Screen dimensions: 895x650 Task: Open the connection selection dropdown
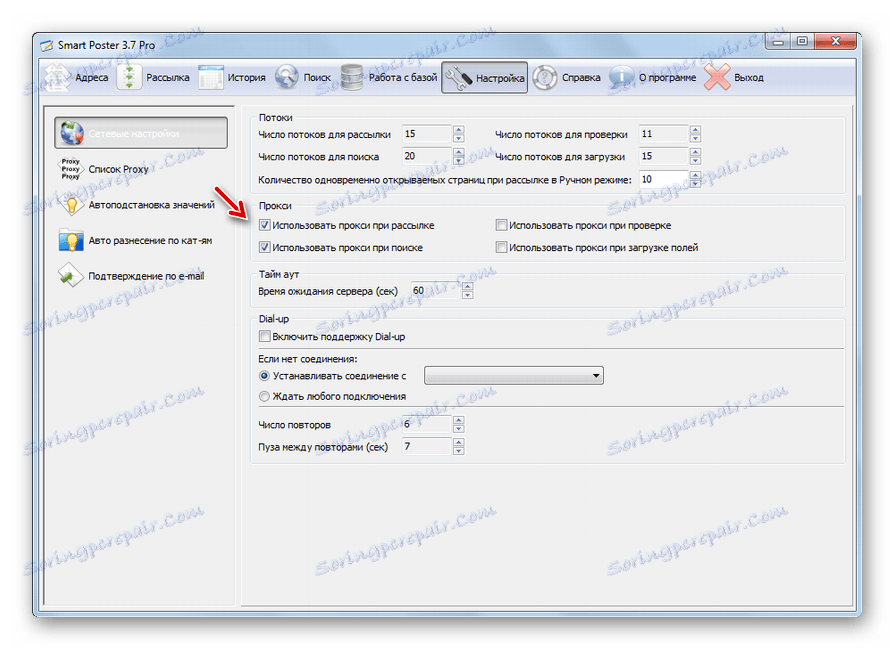pyautogui.click(x=514, y=376)
